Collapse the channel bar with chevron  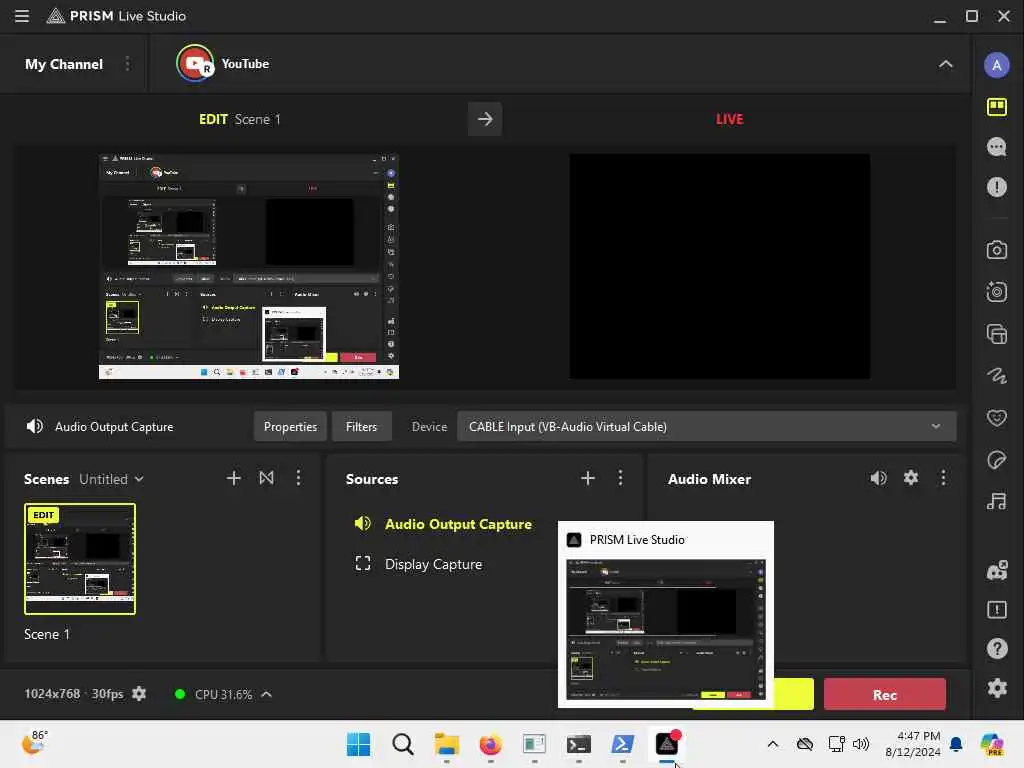click(x=945, y=64)
